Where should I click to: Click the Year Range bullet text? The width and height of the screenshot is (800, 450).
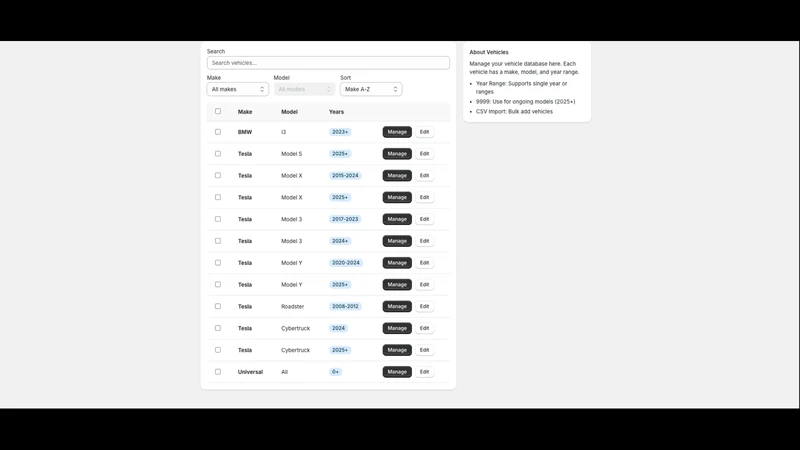pos(521,87)
